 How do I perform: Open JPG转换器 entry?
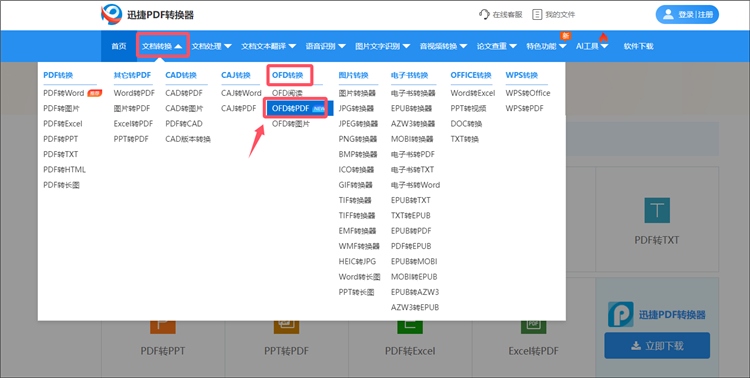coord(356,108)
